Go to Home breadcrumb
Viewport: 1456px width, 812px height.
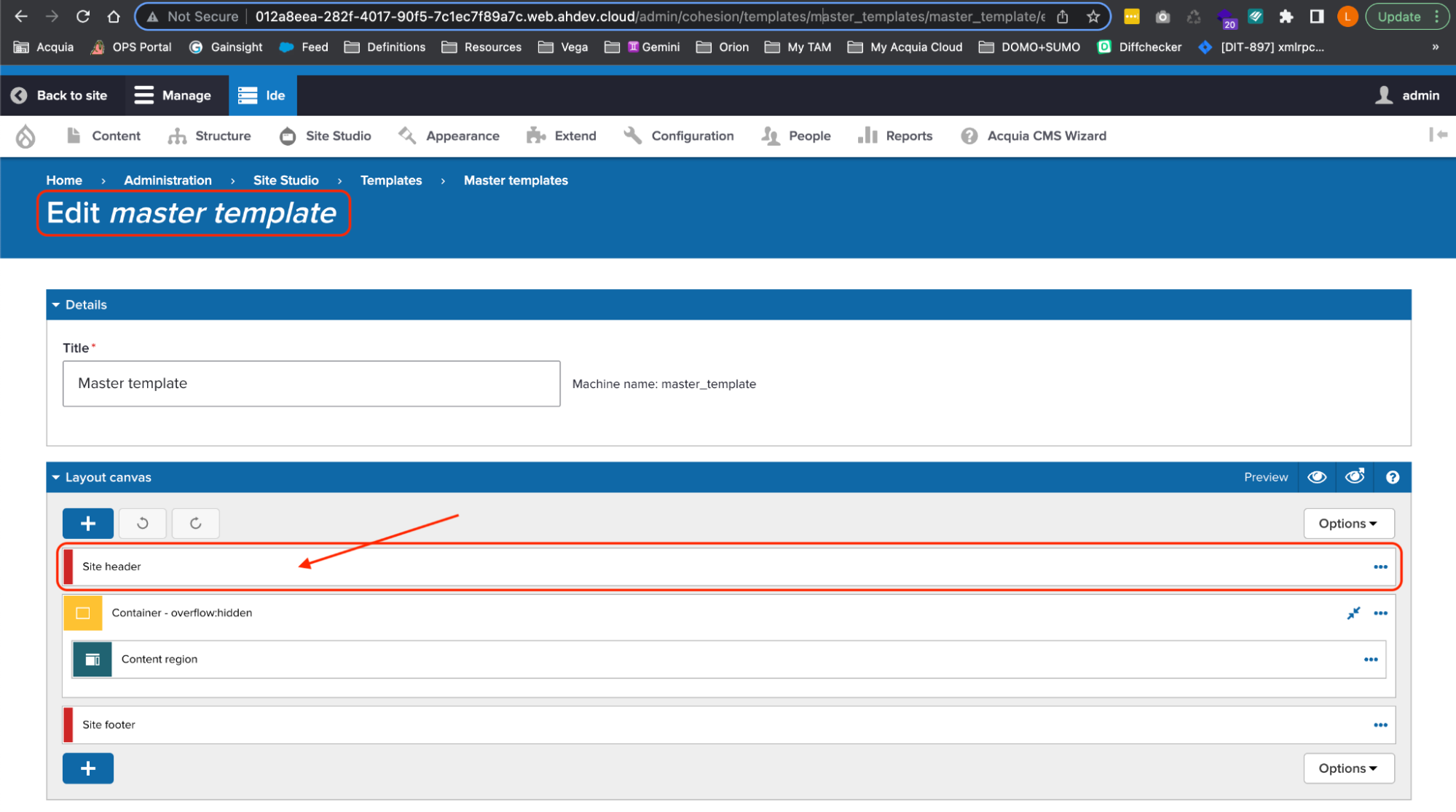click(x=64, y=181)
